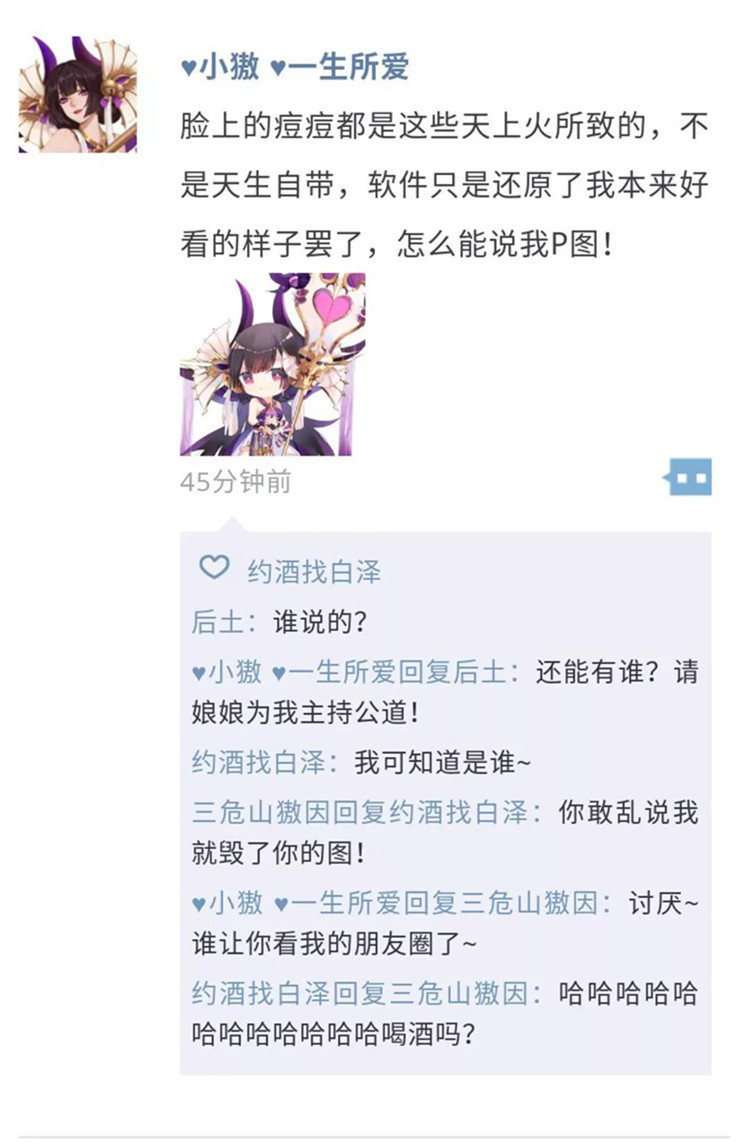Open 后土 commenter name
The width and height of the screenshot is (740, 1142).
pyautogui.click(x=217, y=621)
